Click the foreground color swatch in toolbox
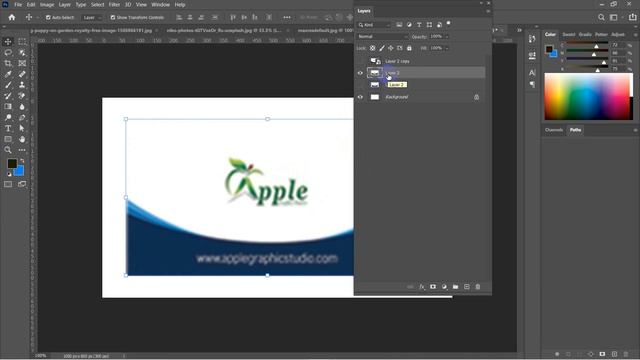The width and height of the screenshot is (640, 360). click(12, 164)
